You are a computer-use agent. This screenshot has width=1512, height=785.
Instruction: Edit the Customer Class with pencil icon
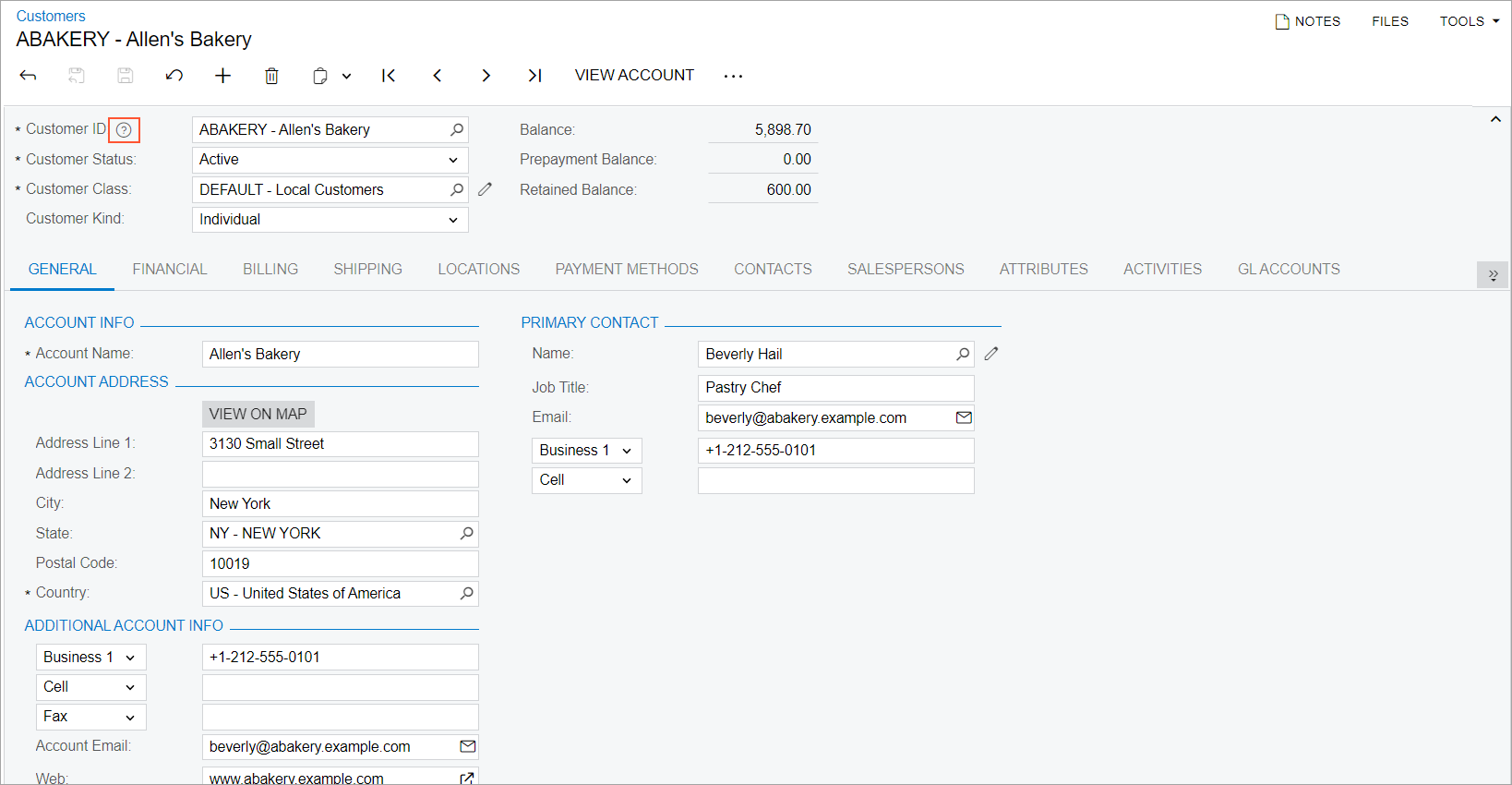pyautogui.click(x=486, y=189)
